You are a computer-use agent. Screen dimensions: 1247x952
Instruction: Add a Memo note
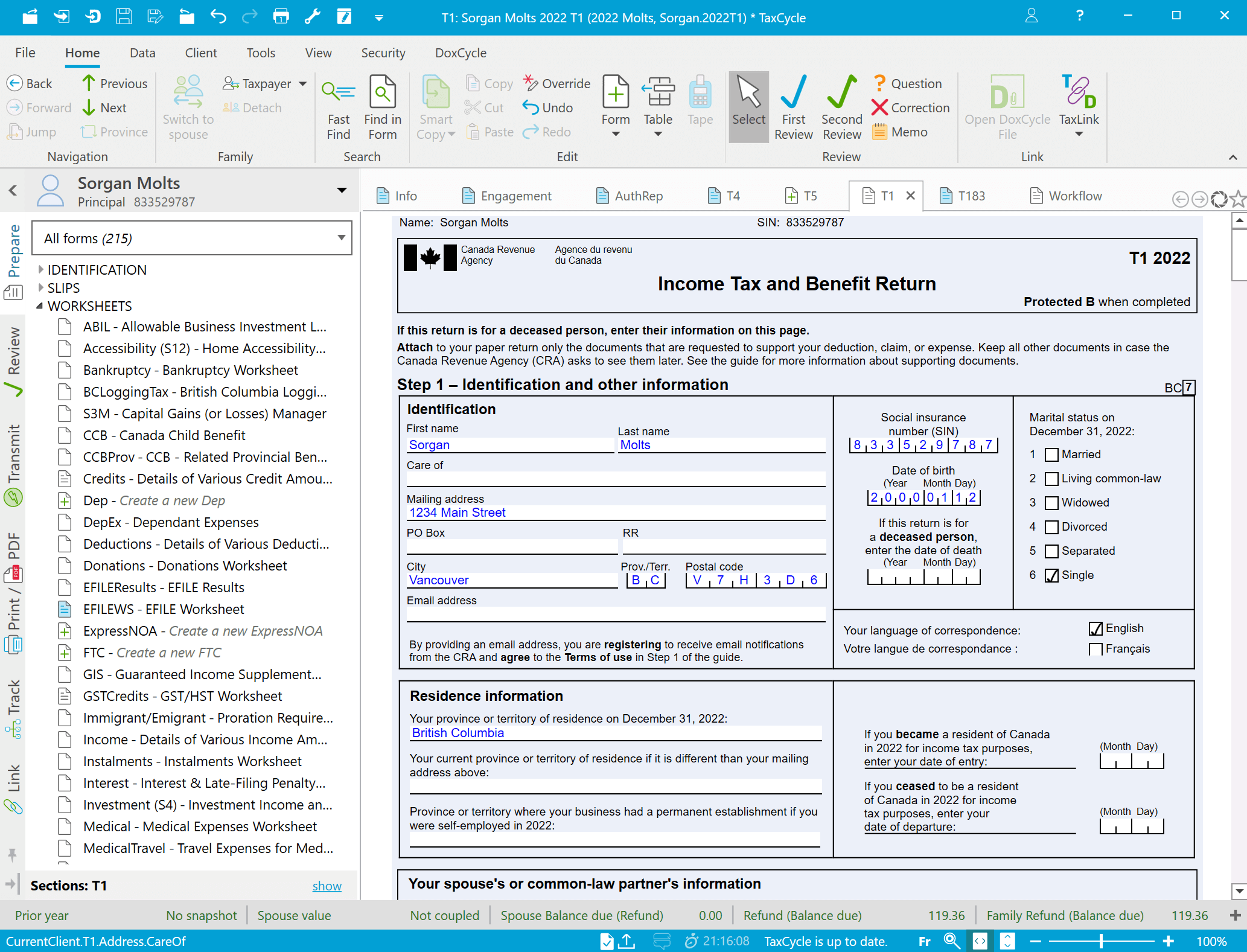(x=899, y=132)
